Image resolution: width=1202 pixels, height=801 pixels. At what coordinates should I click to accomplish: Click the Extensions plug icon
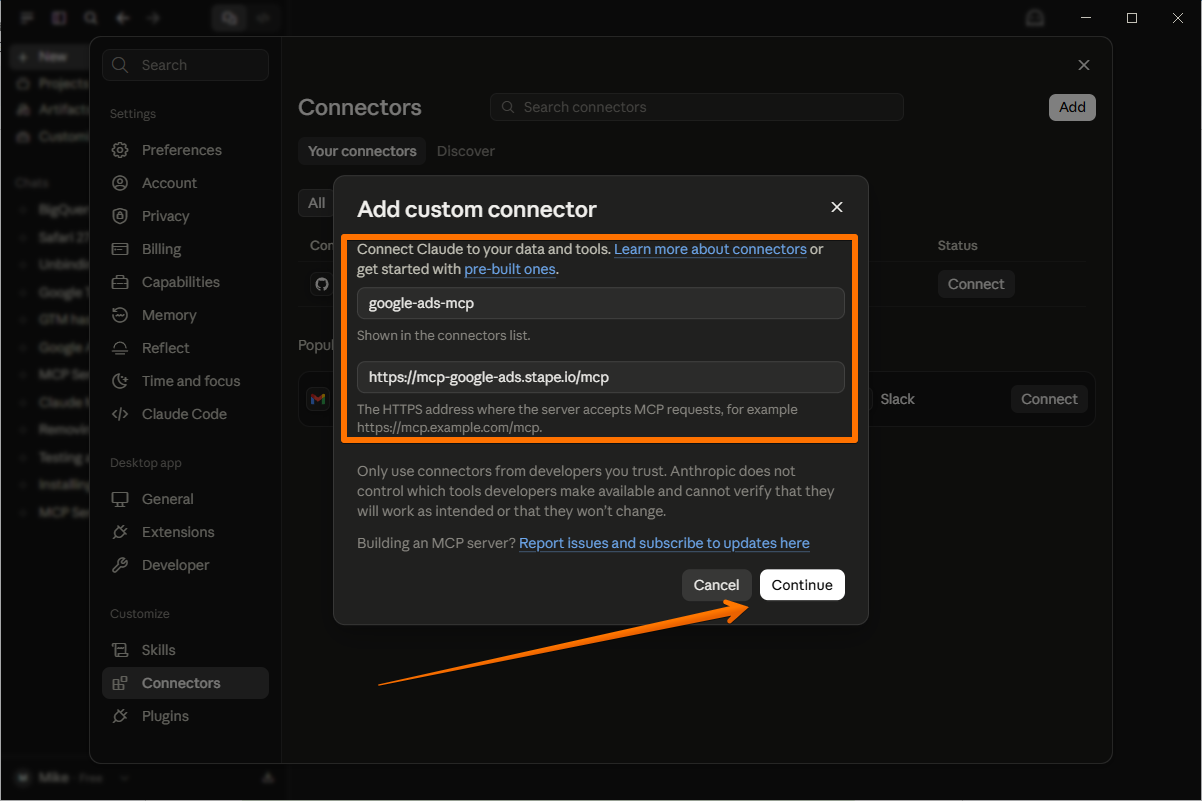coord(120,532)
